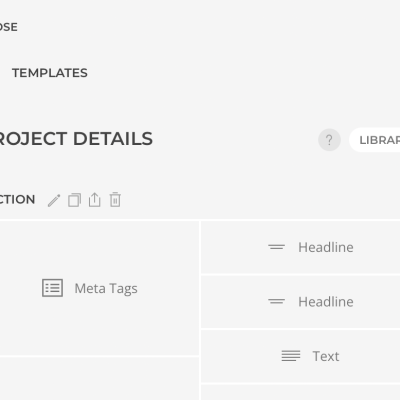Duplicate the section using the copy icon
Image resolution: width=400 pixels, height=400 pixels.
point(74,200)
